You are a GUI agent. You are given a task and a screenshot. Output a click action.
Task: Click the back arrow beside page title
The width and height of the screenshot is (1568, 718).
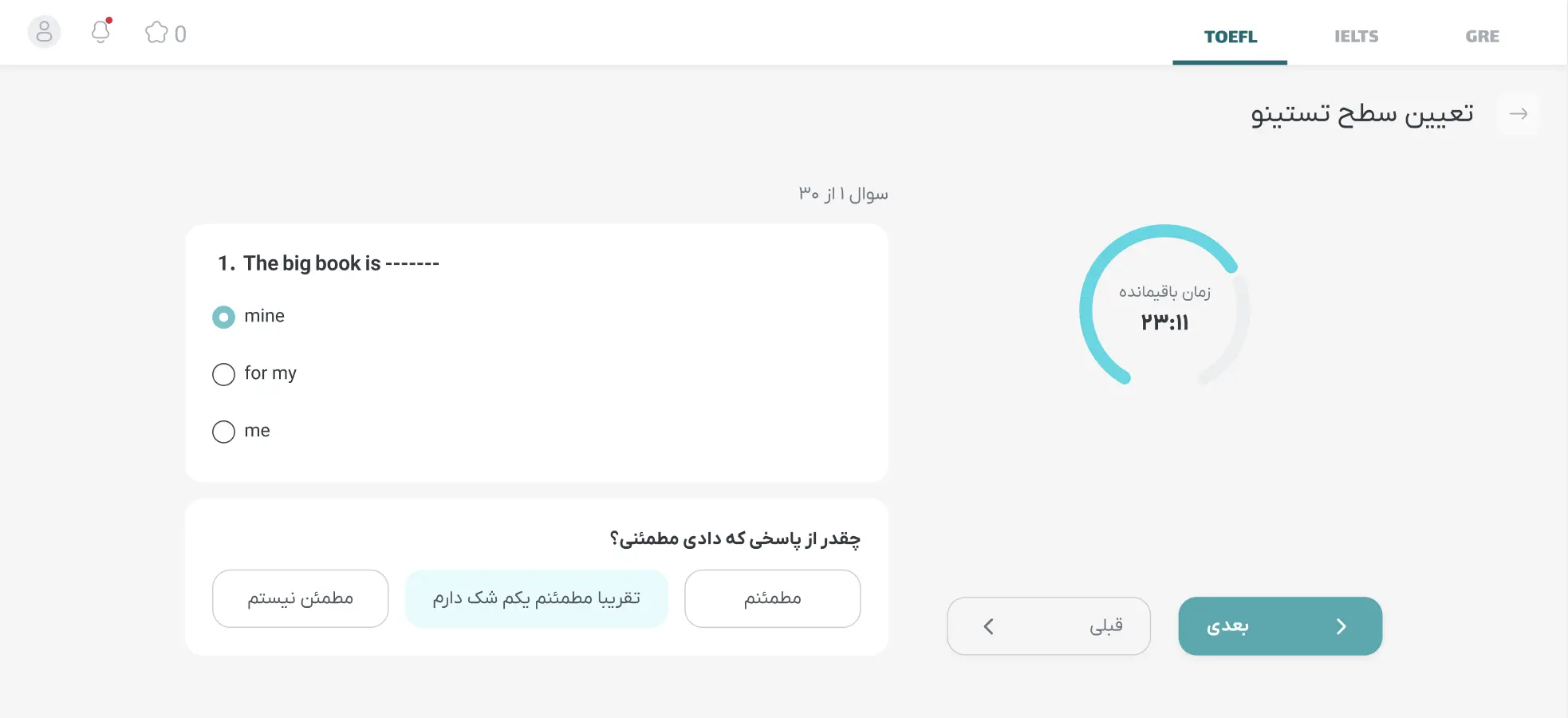pos(1518,114)
